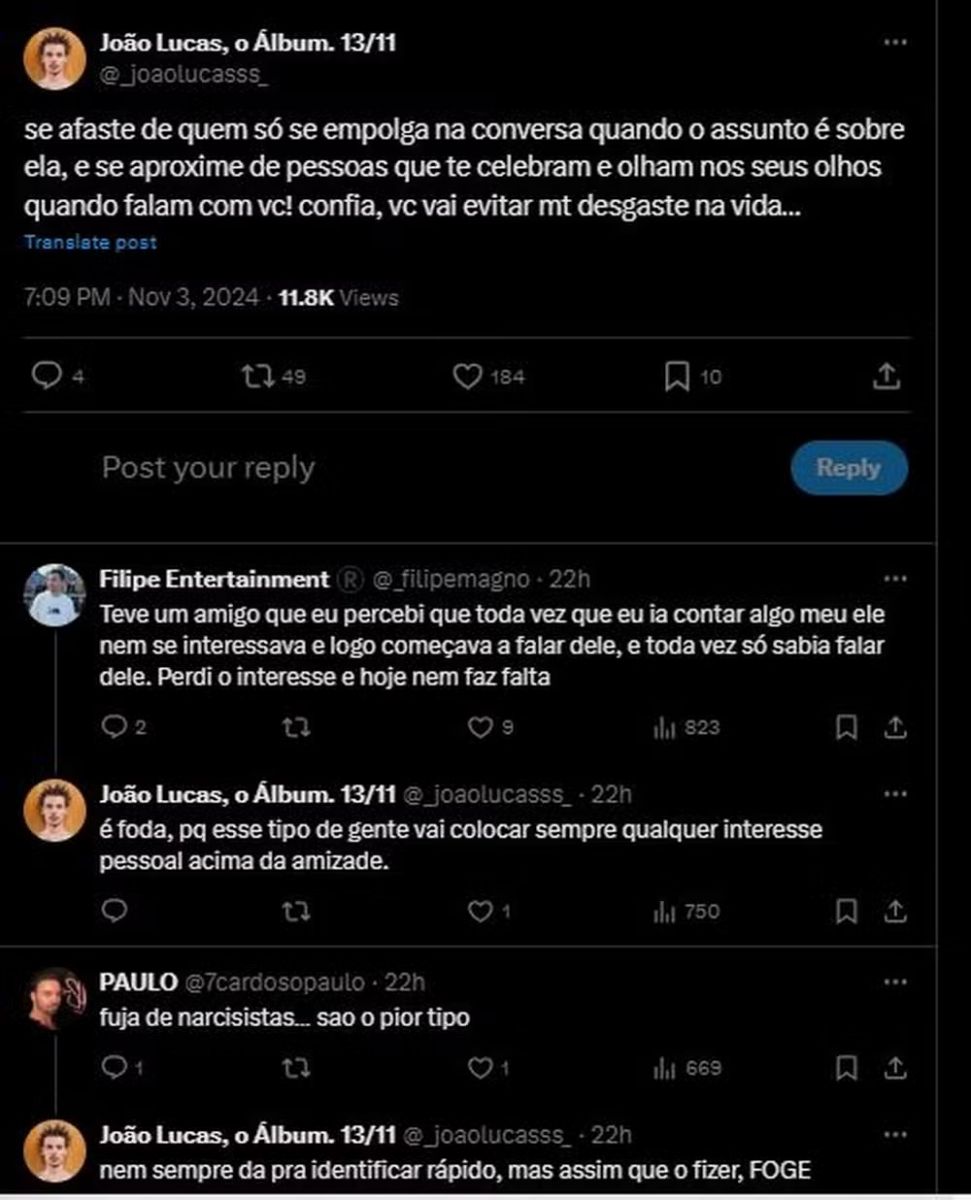Share PAULO's reply
The image size is (971, 1200).
tap(897, 1069)
